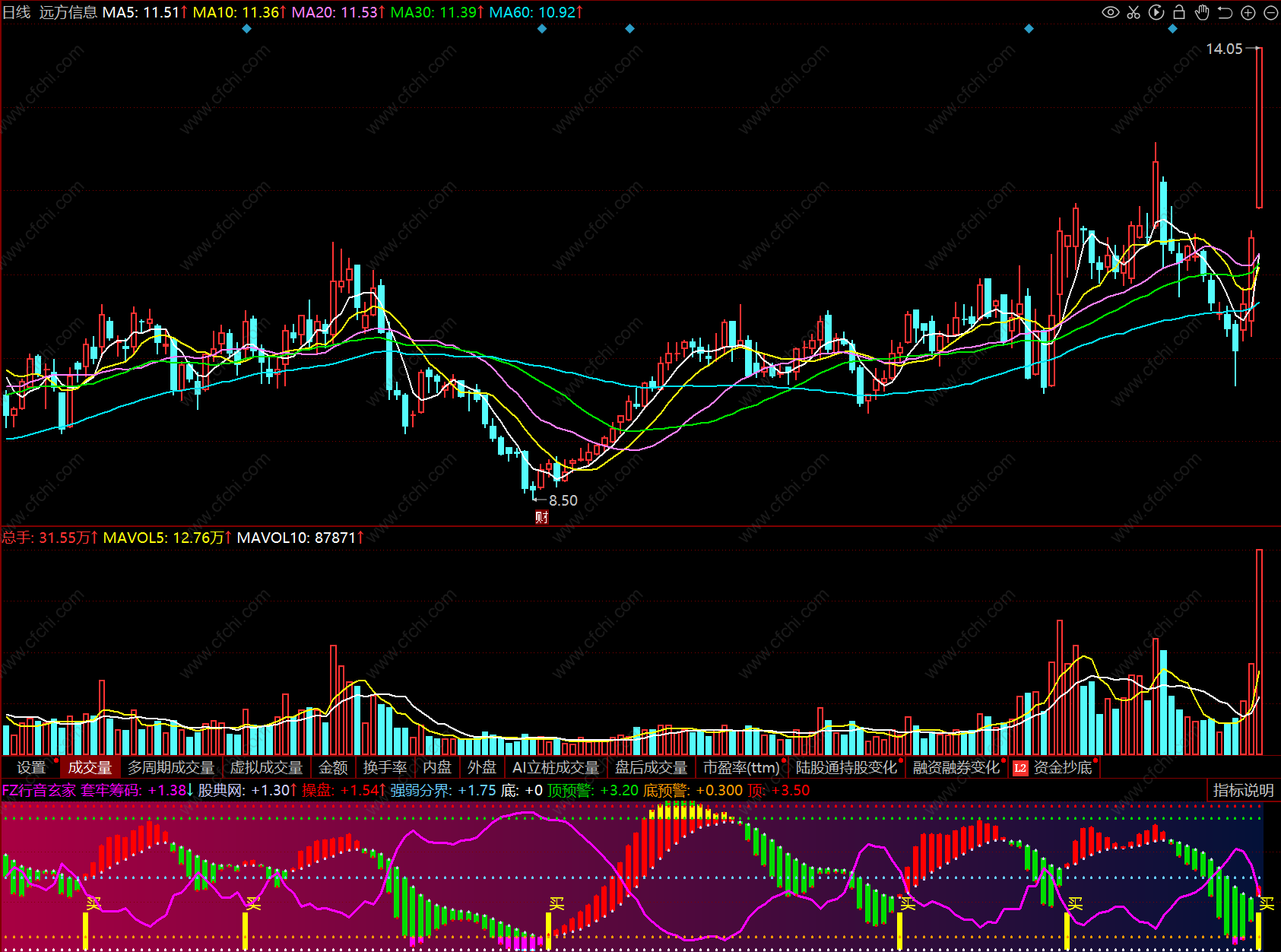Open the 融资融券变化 tab
Image resolution: width=1281 pixels, height=952 pixels.
point(956,768)
